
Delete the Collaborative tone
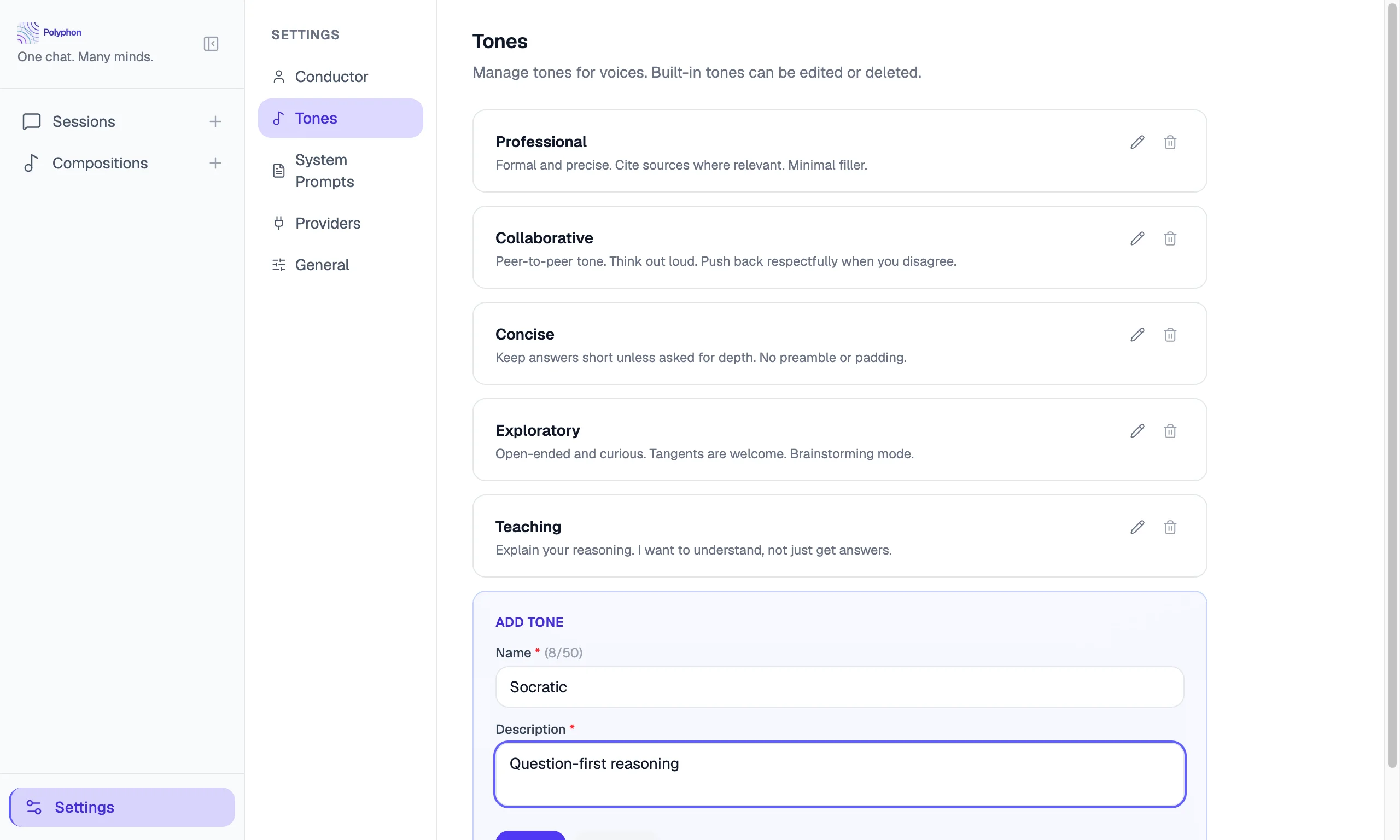(x=1170, y=238)
